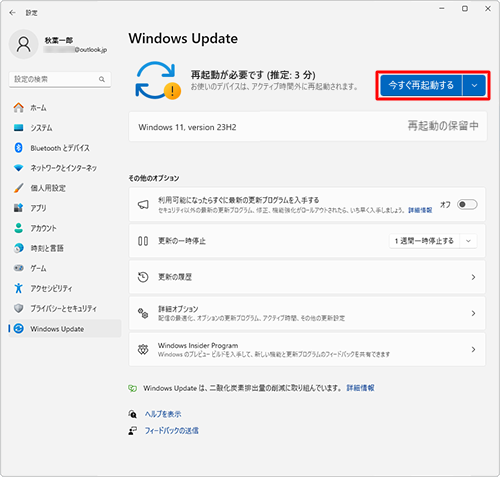500x477 pixels.
Task: Click the pause icon beside 更新の一時停止
Action: coord(143,241)
